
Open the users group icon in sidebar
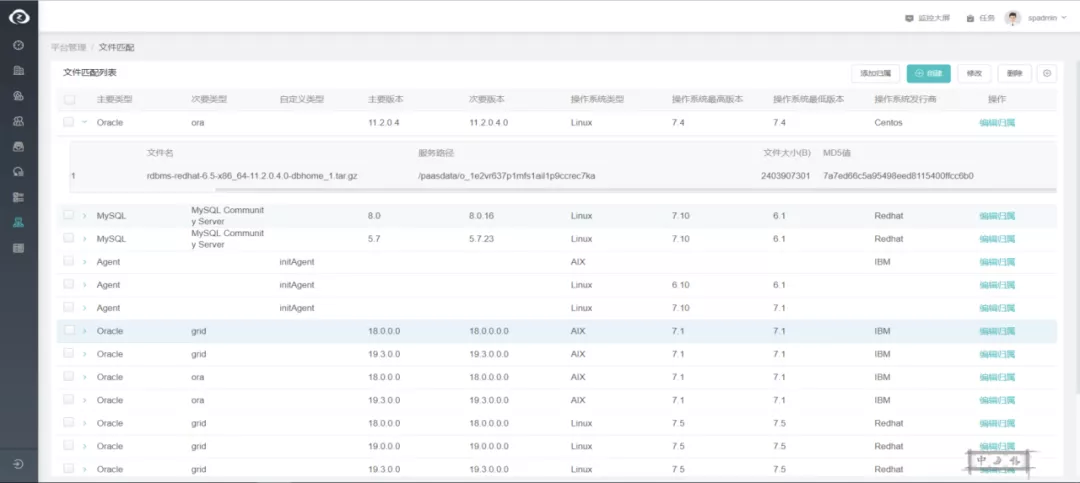(x=18, y=120)
